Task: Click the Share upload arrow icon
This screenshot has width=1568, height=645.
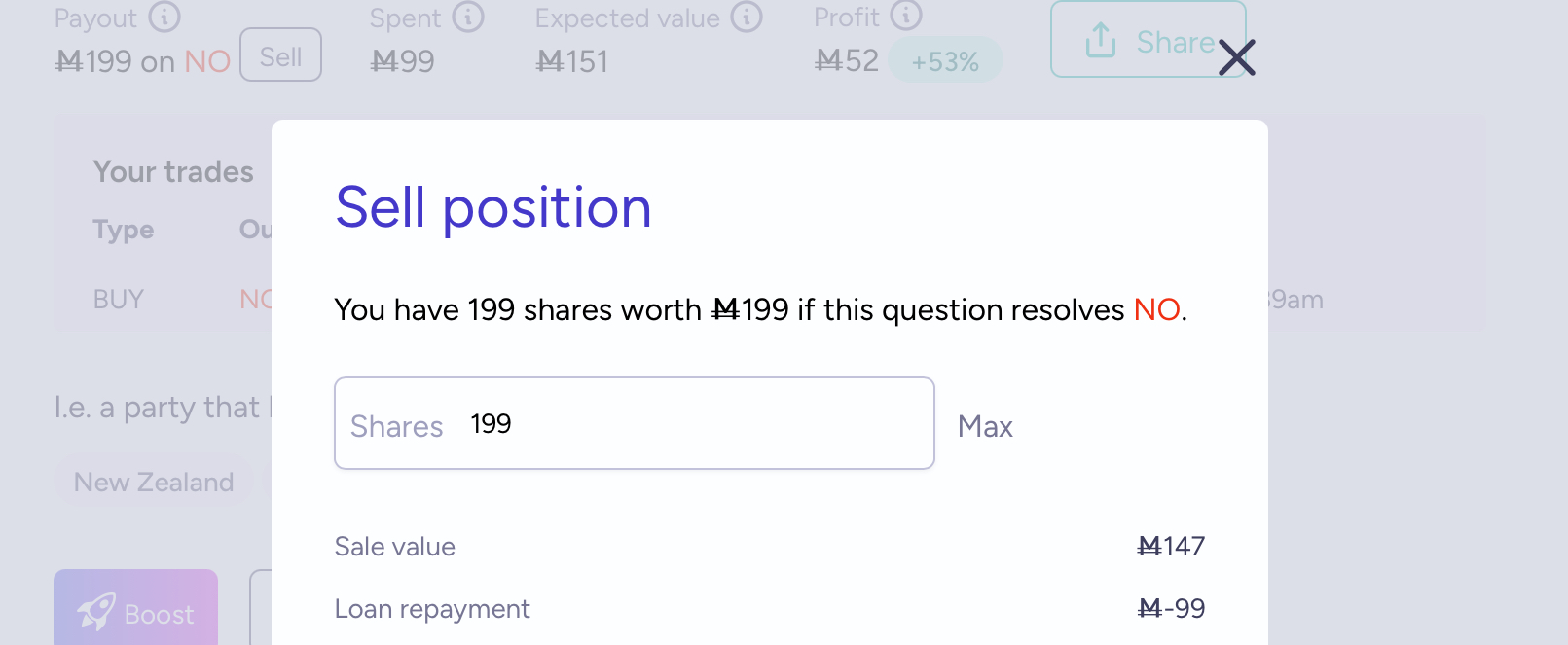Action: [1101, 40]
